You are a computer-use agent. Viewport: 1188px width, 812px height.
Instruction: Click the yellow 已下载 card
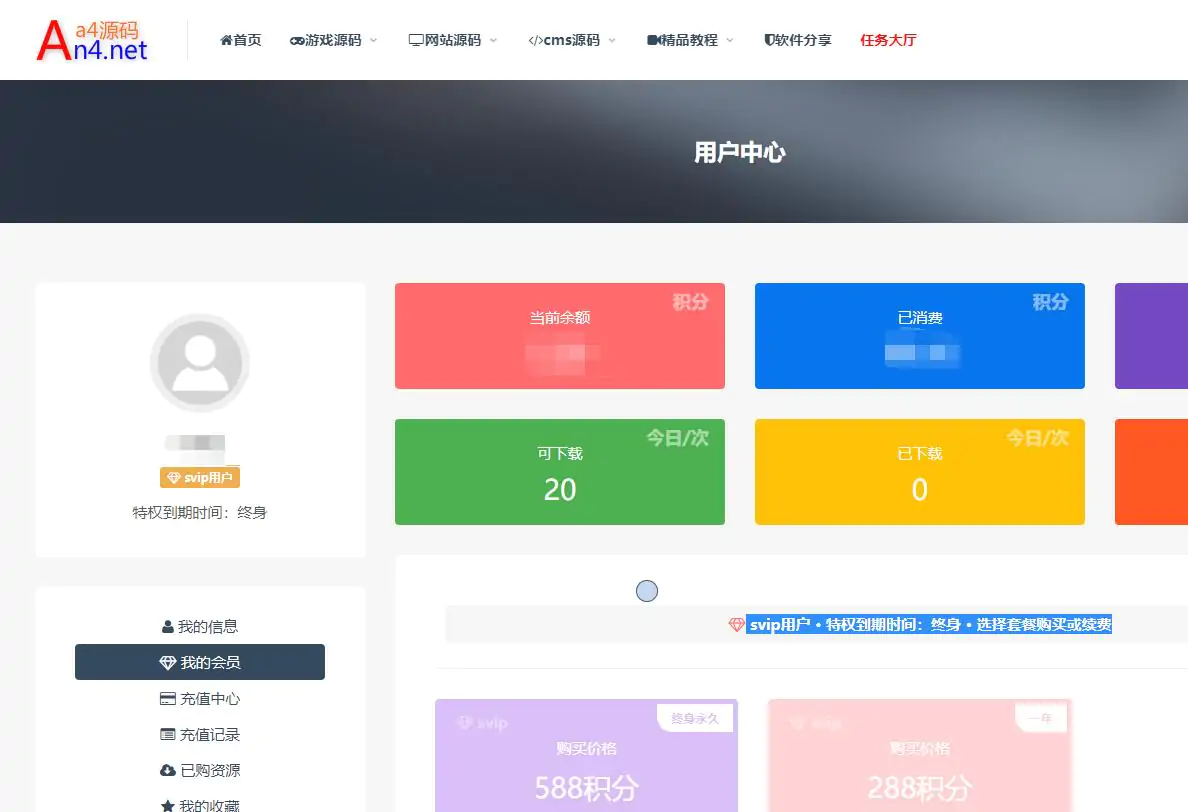coord(920,472)
